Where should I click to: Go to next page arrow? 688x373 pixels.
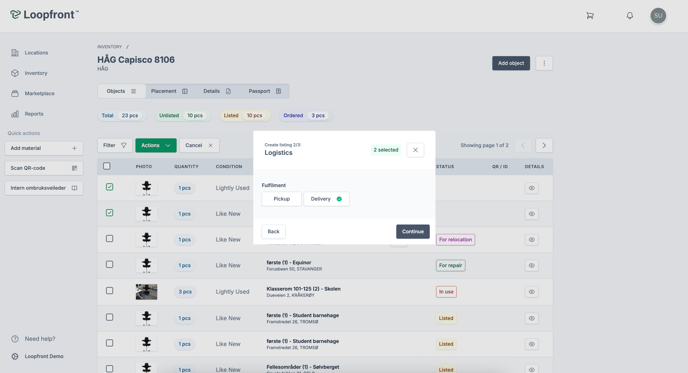click(x=544, y=145)
